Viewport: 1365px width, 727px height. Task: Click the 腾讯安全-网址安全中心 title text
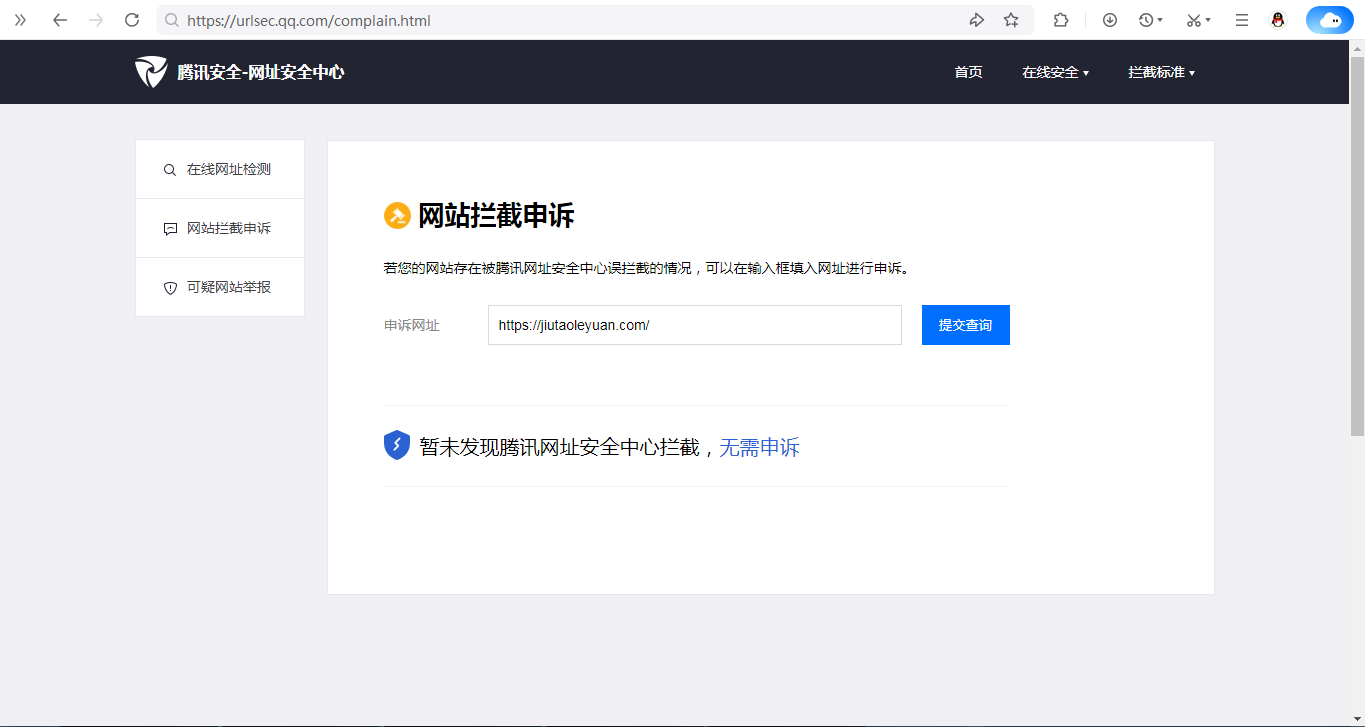pyautogui.click(x=261, y=72)
